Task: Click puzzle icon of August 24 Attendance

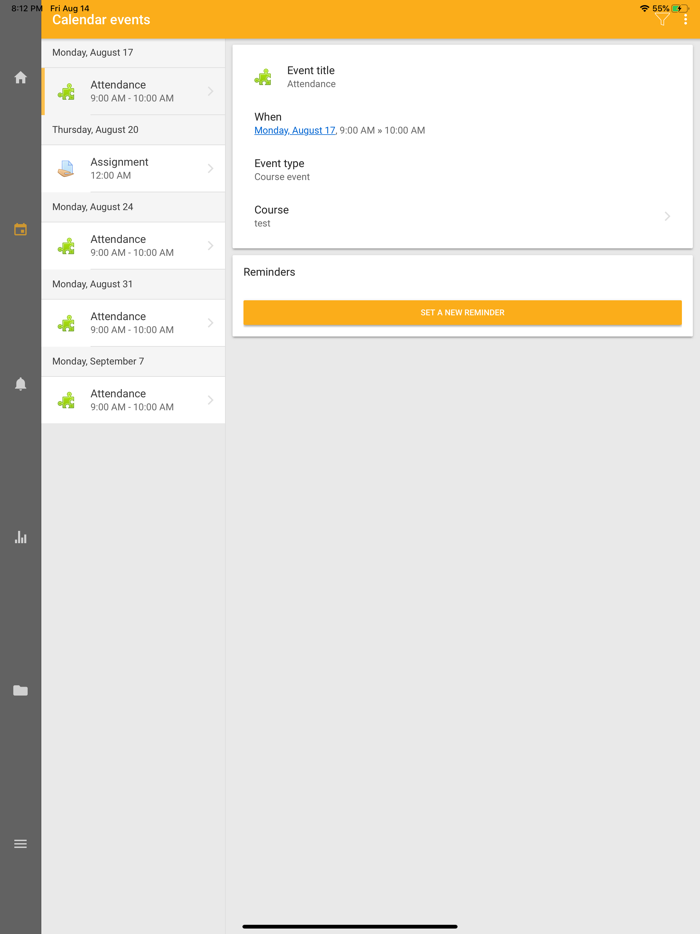Action: (66, 246)
